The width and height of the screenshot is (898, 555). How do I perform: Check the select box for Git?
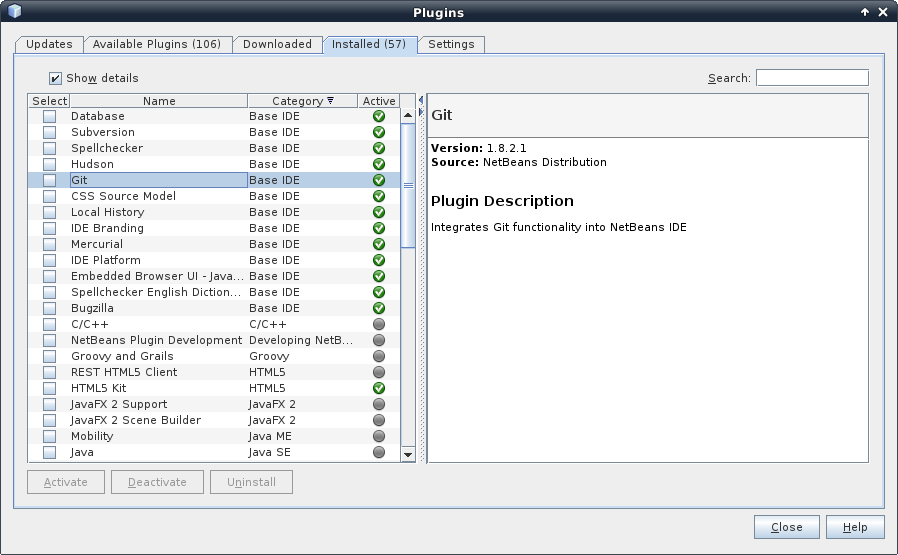tap(50, 180)
